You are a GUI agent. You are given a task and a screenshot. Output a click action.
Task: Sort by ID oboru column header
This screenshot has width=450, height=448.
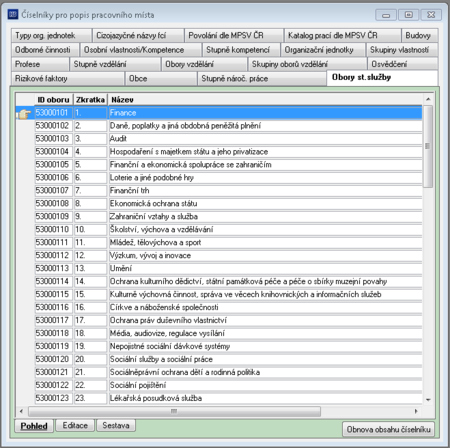point(54,100)
